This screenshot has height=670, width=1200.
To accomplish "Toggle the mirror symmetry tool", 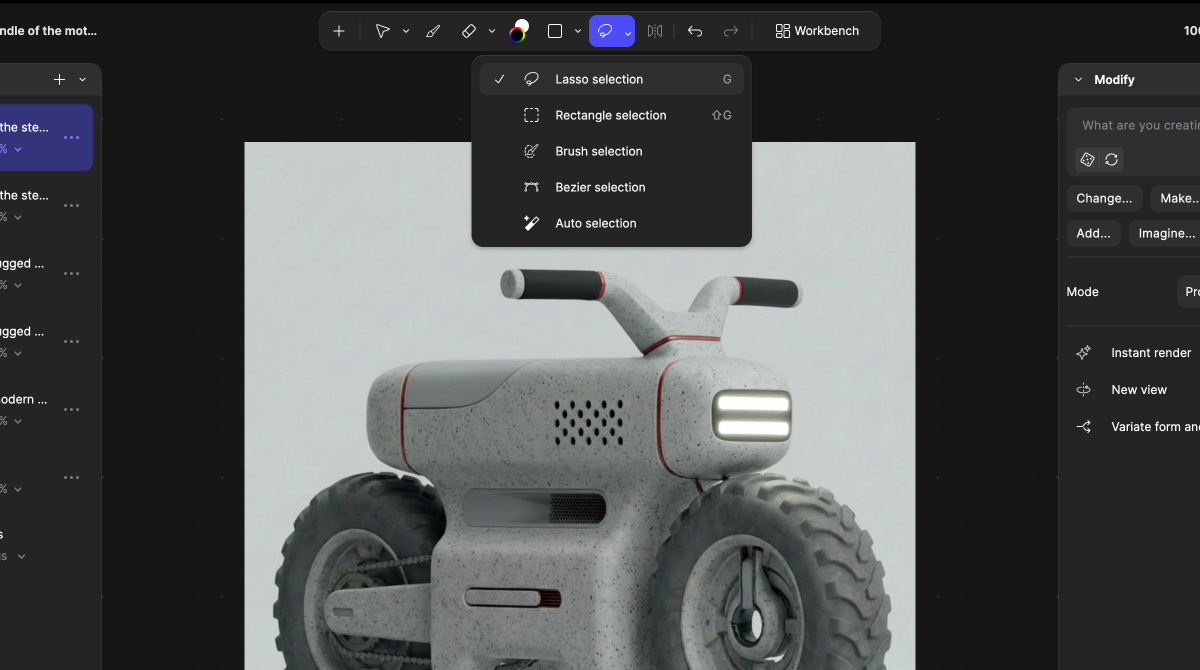I will click(x=655, y=31).
